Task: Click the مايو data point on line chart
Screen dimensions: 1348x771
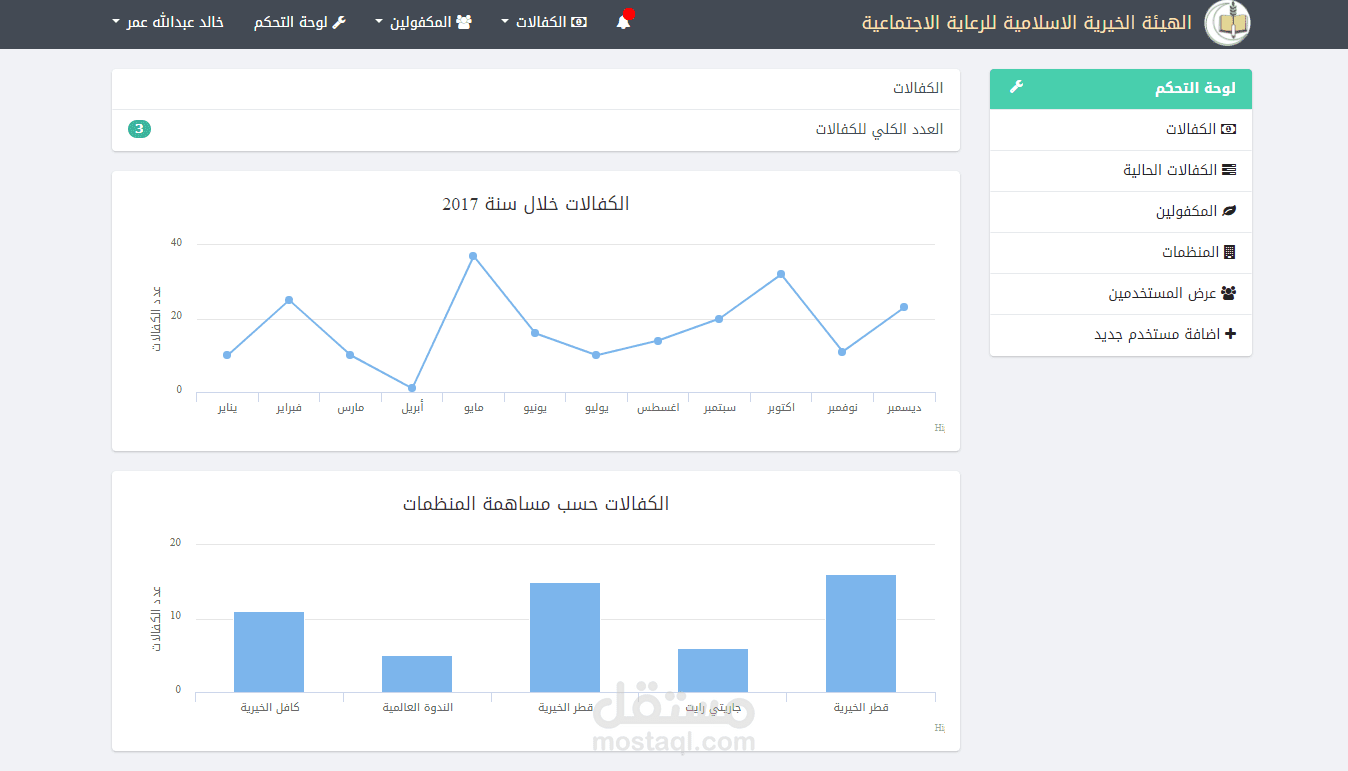Action: point(473,256)
